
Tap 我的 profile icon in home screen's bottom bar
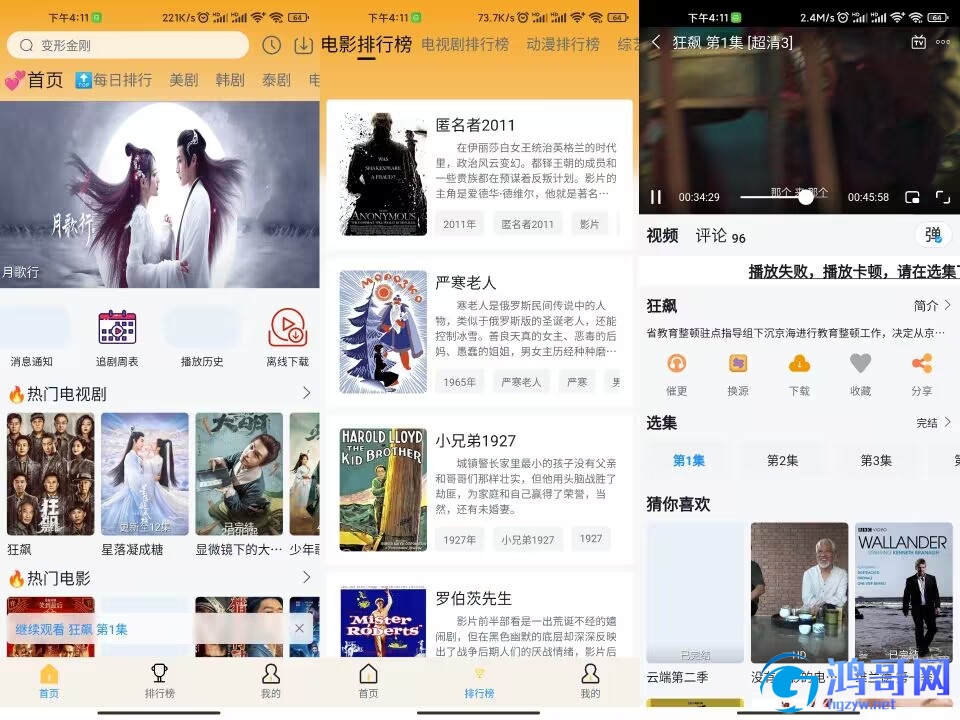271,673
